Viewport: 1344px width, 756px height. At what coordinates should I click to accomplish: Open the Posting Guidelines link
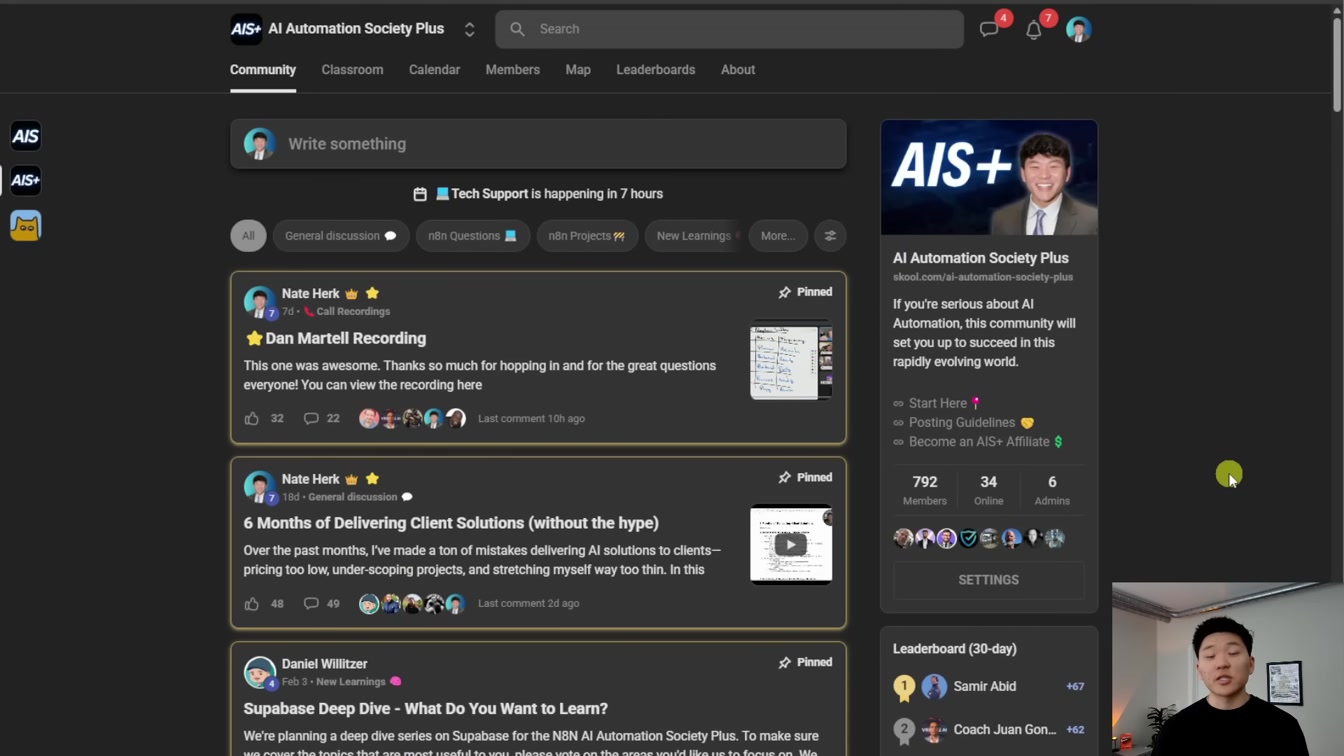(963, 423)
